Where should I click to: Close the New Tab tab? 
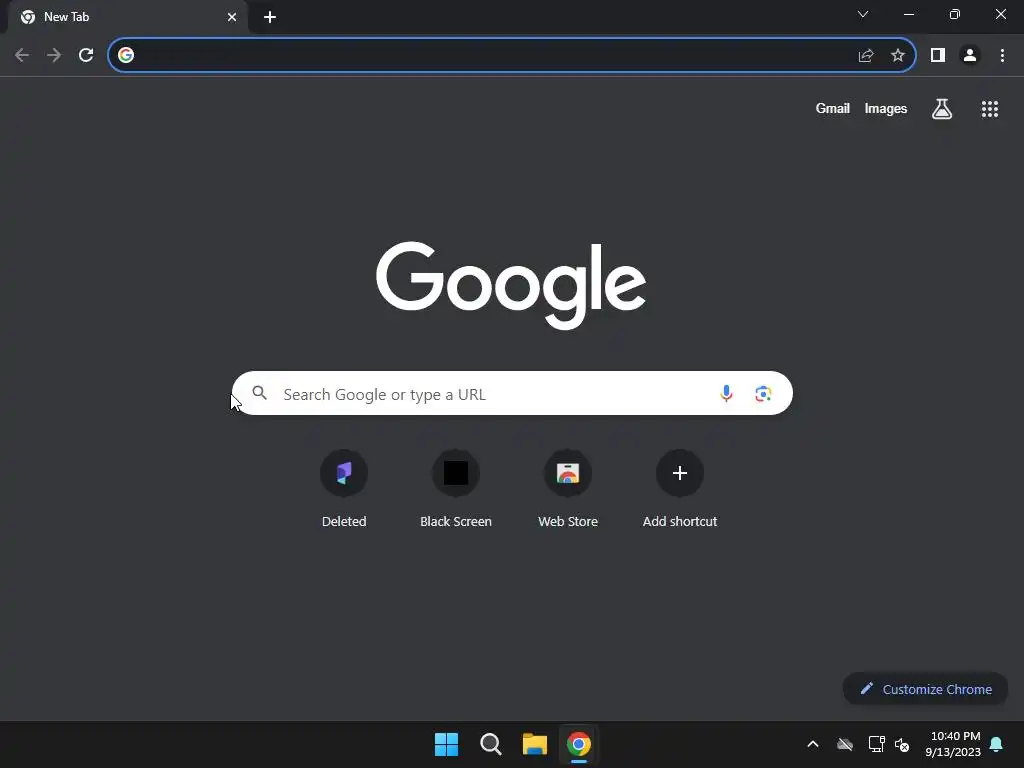coord(232,17)
